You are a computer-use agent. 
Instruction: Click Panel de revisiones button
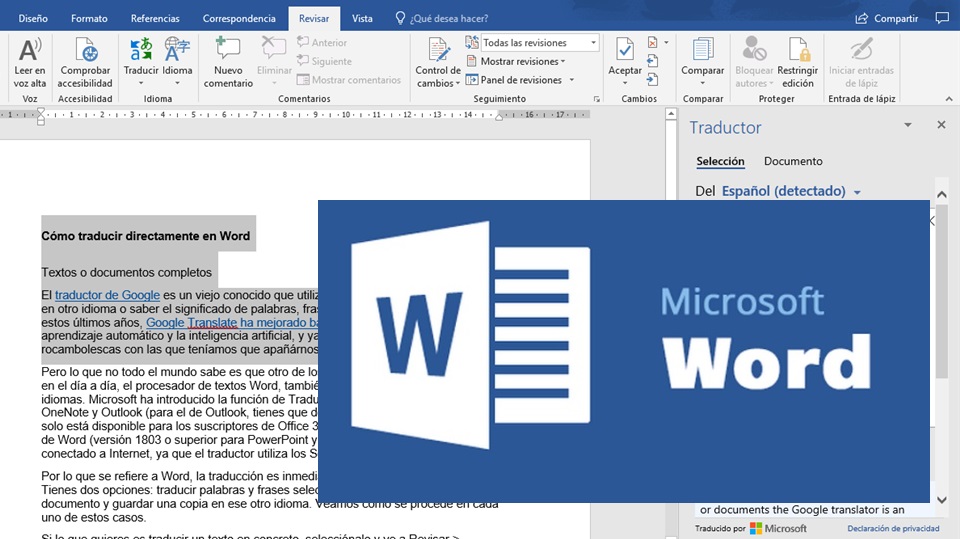click(x=514, y=80)
